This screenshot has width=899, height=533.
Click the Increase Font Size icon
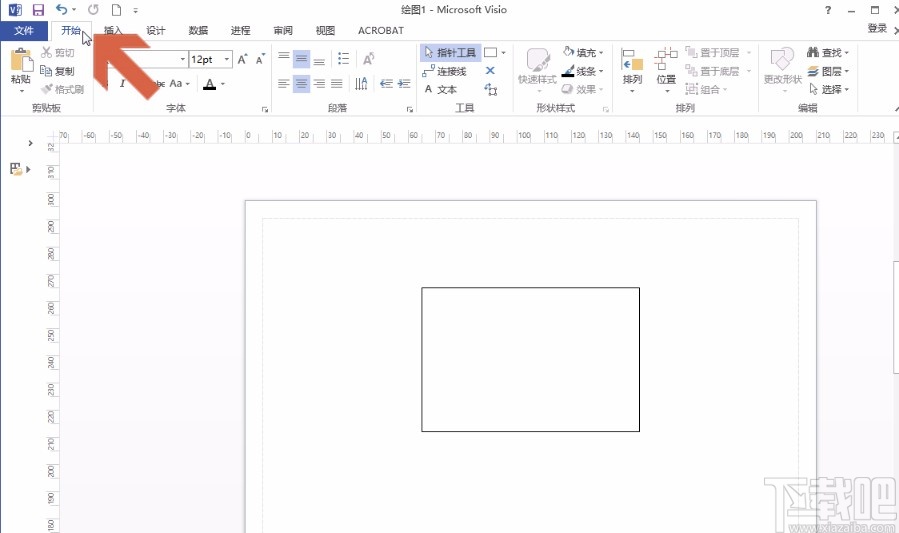(x=243, y=60)
